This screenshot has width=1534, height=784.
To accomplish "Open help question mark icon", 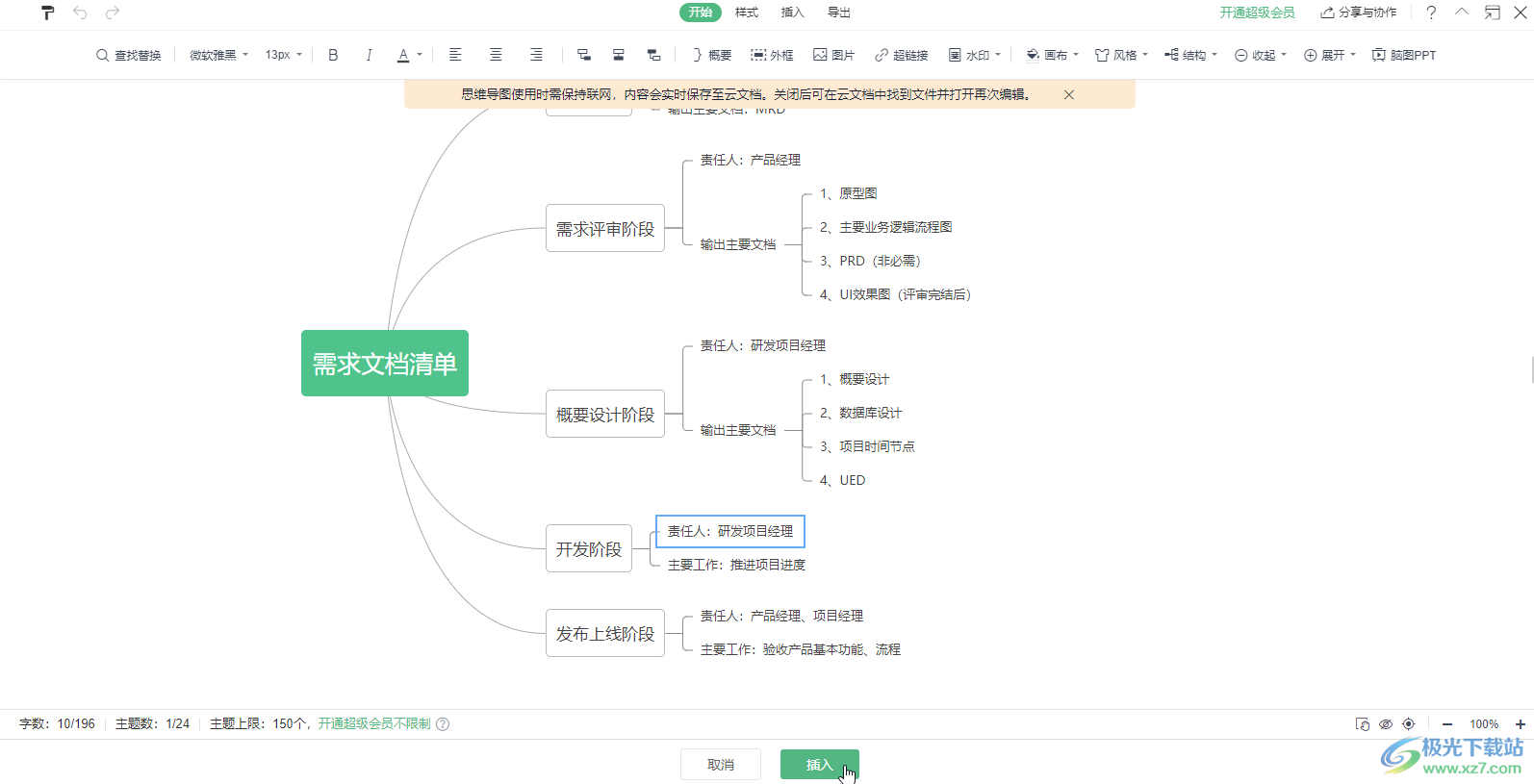I will coord(1431,13).
